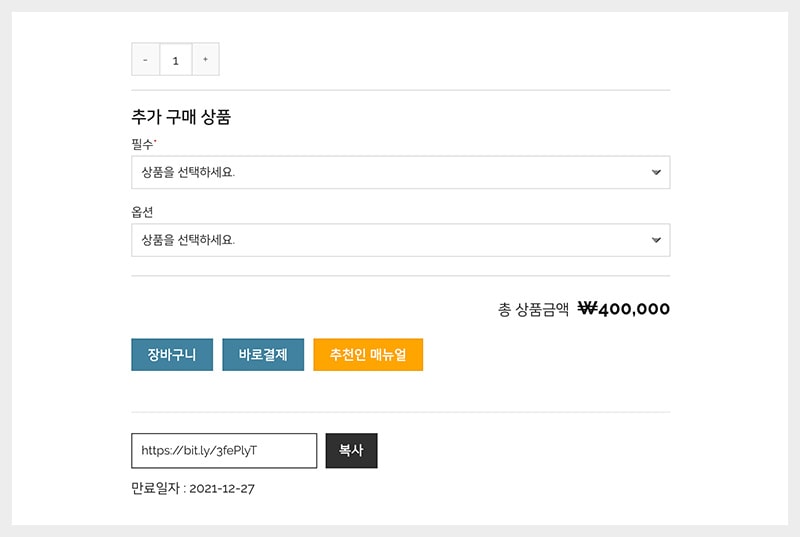This screenshot has height=537, width=800.
Task: Open the 옵션 product dropdown
Action: click(x=400, y=240)
